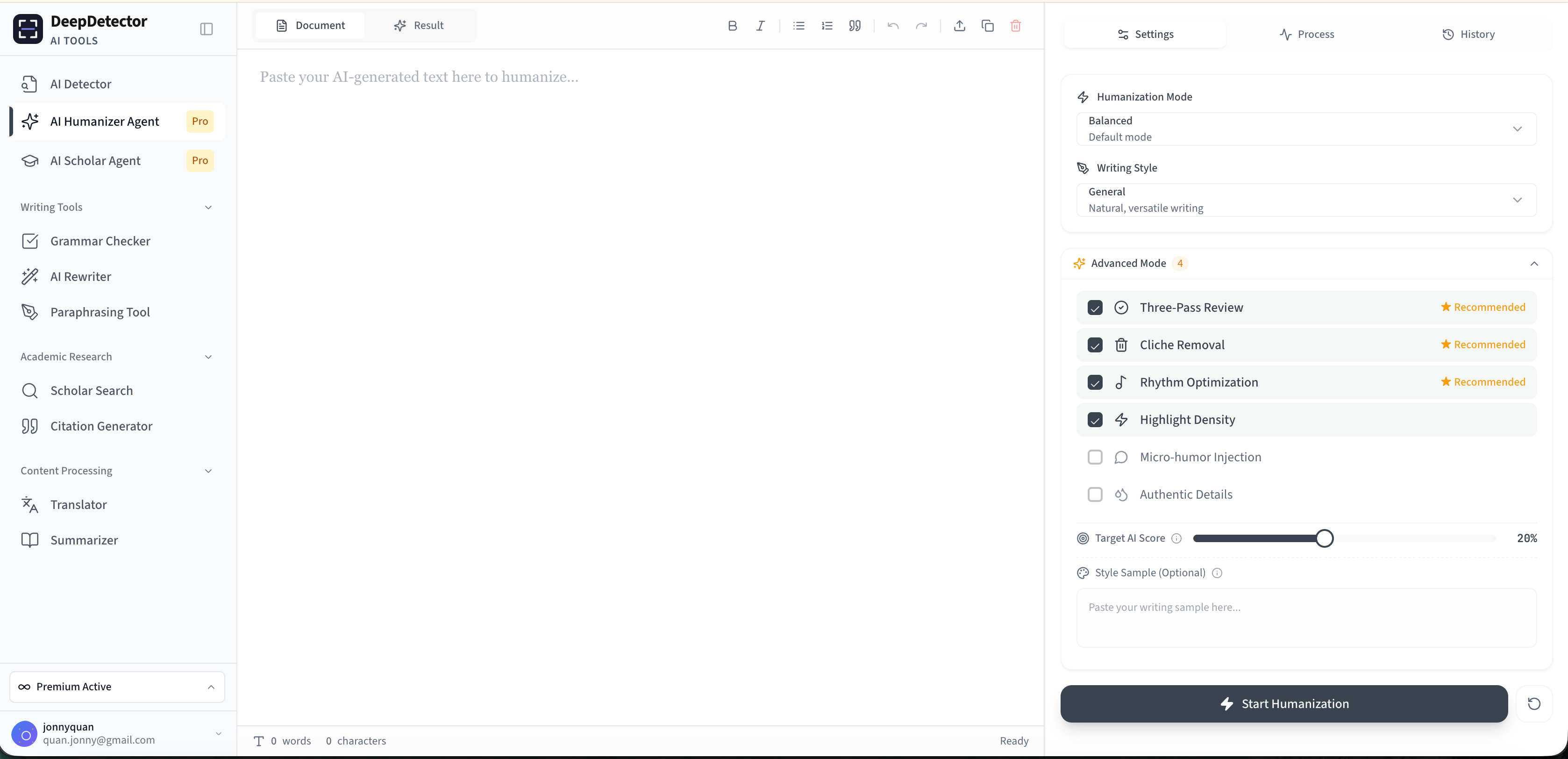Enable the Micro-humor Injection checkbox
The height and width of the screenshot is (759, 1568).
click(x=1094, y=457)
